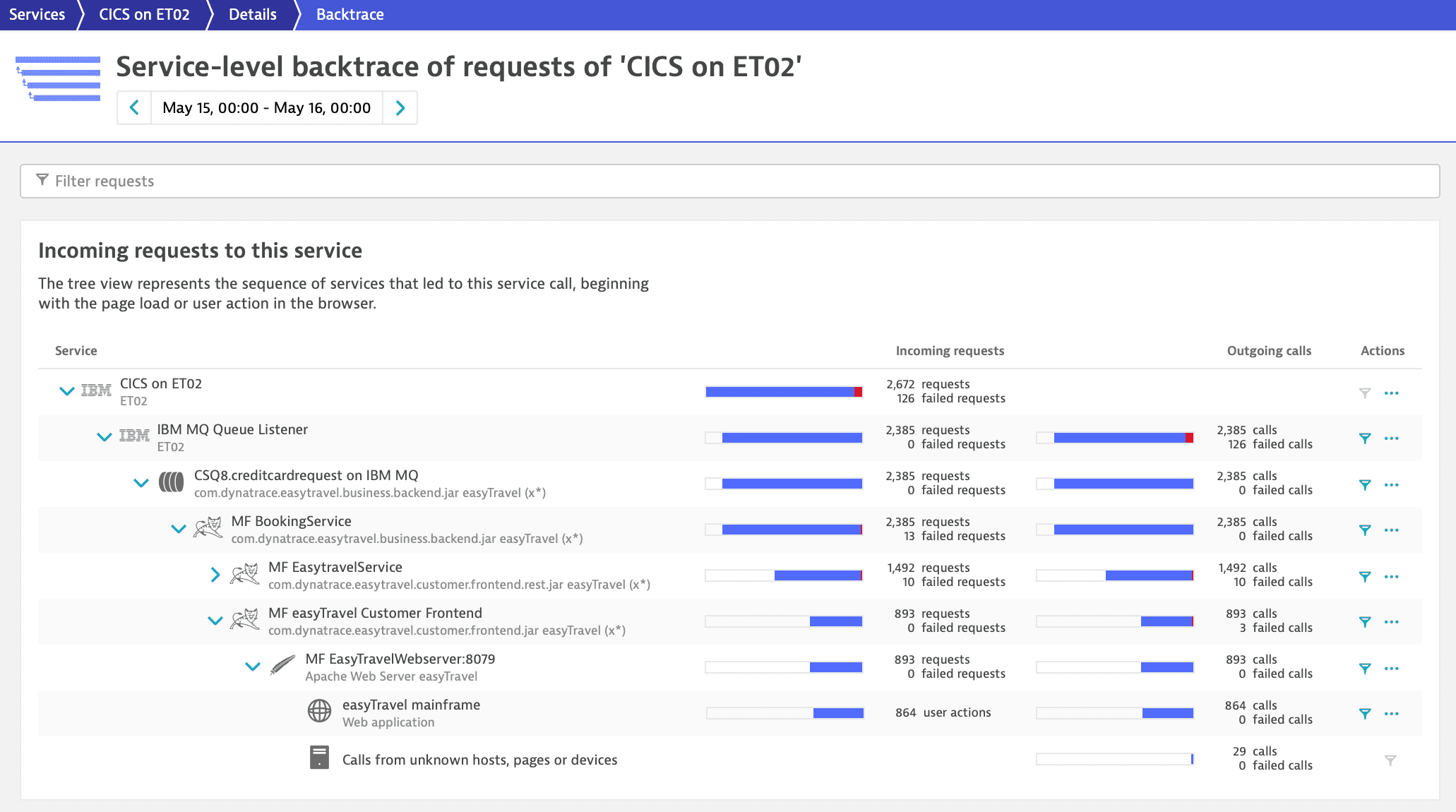Click the '864 user actions' text

point(943,712)
